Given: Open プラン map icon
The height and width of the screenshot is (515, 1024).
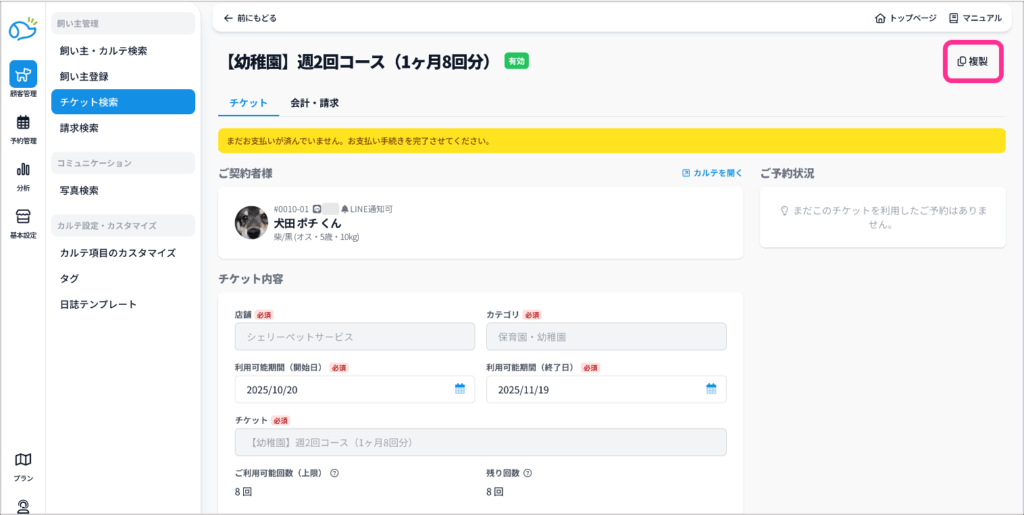Looking at the screenshot, I should [x=23, y=465].
